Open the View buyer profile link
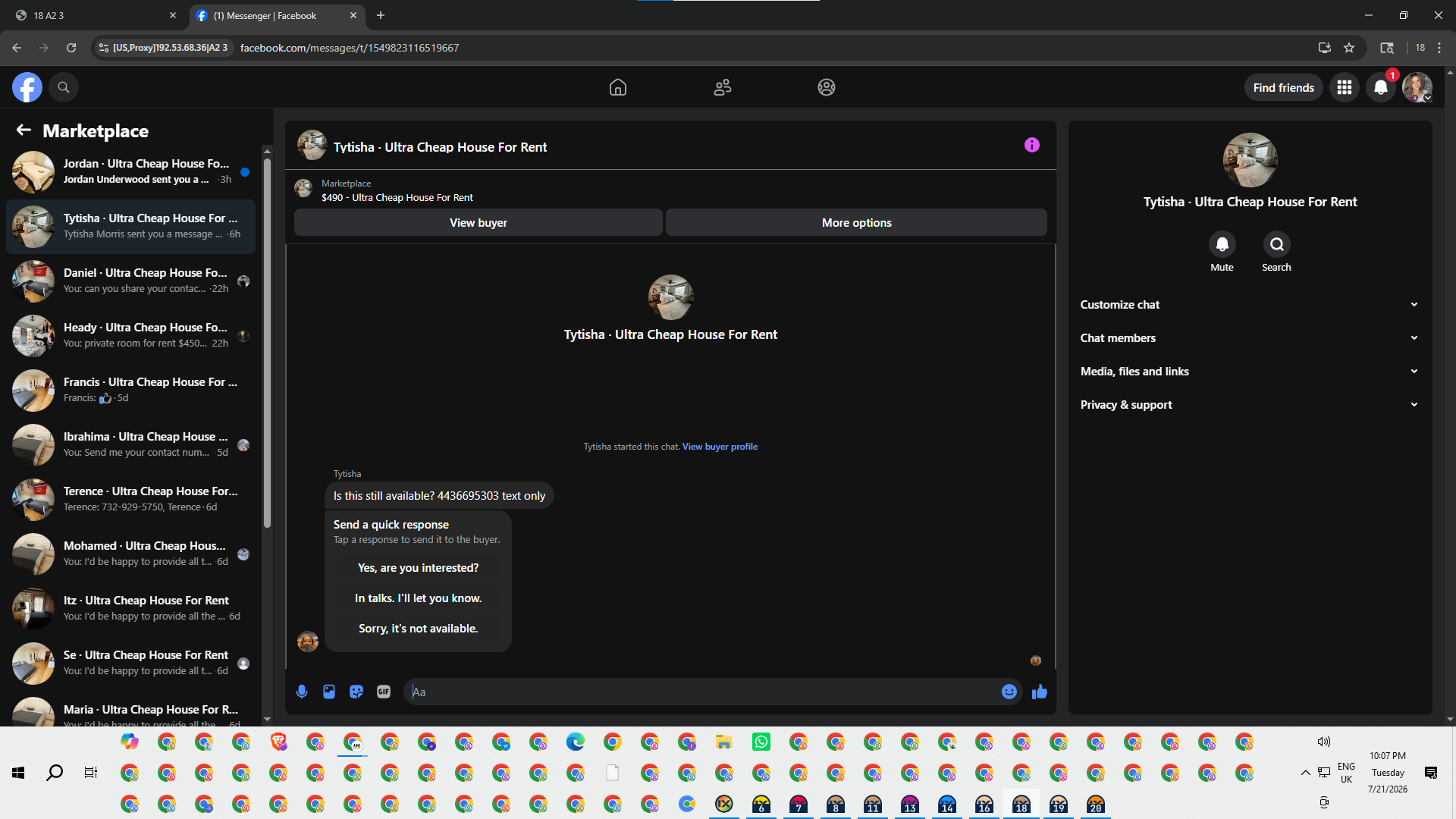Viewport: 1456px width, 819px height. [x=720, y=447]
